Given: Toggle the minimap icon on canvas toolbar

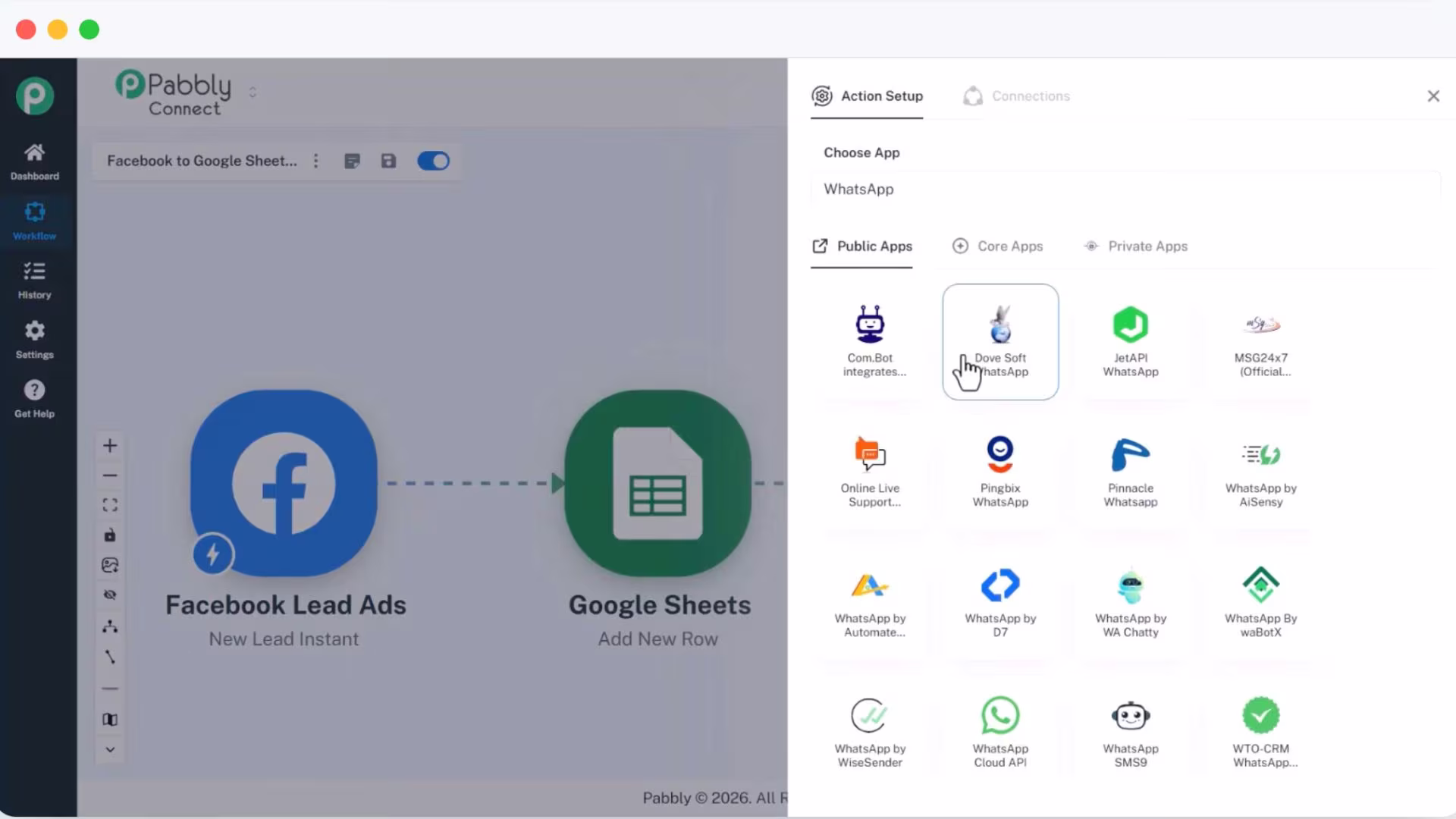Looking at the screenshot, I should pos(110,719).
